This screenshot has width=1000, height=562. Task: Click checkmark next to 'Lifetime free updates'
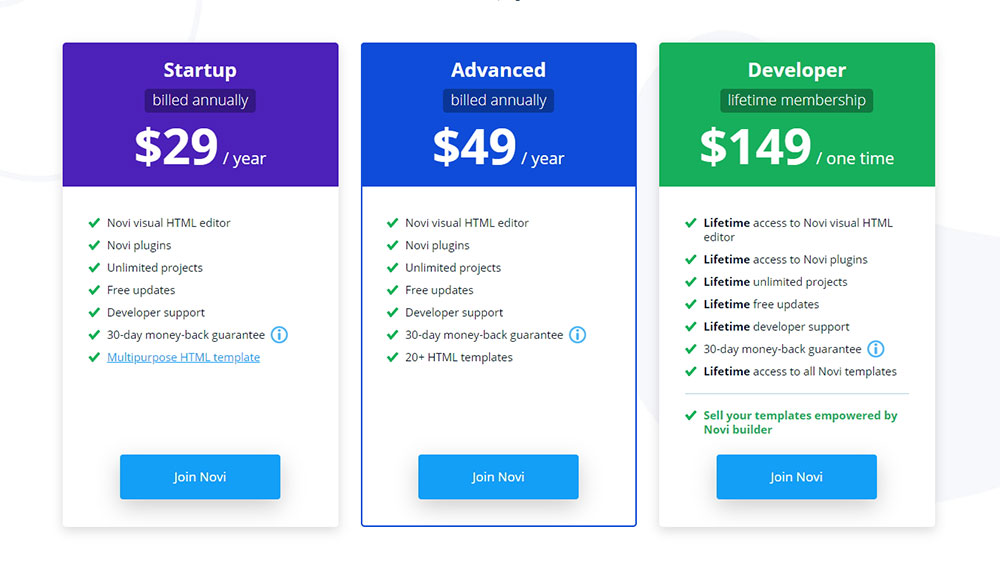691,304
